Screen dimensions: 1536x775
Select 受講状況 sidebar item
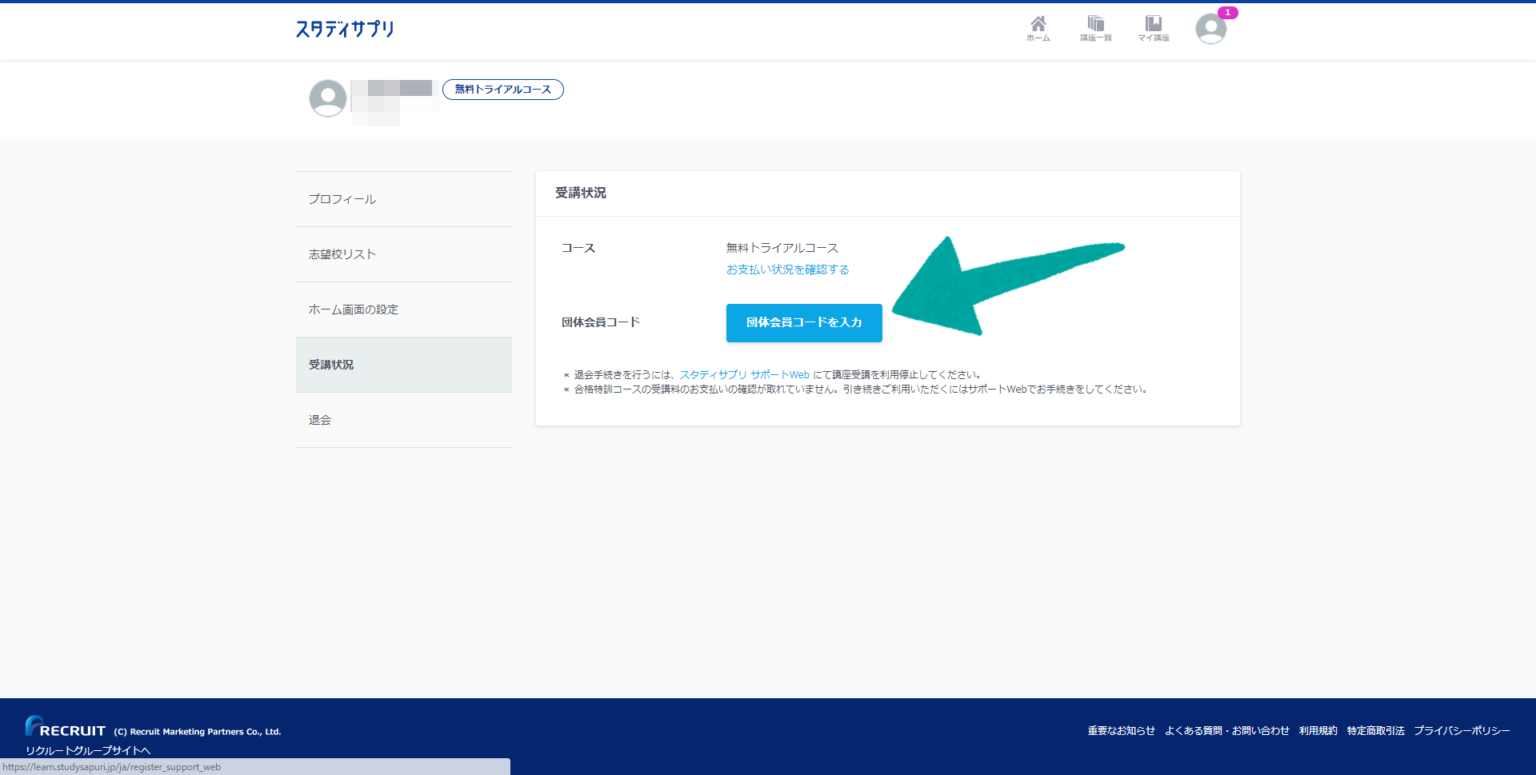pyautogui.click(x=403, y=365)
